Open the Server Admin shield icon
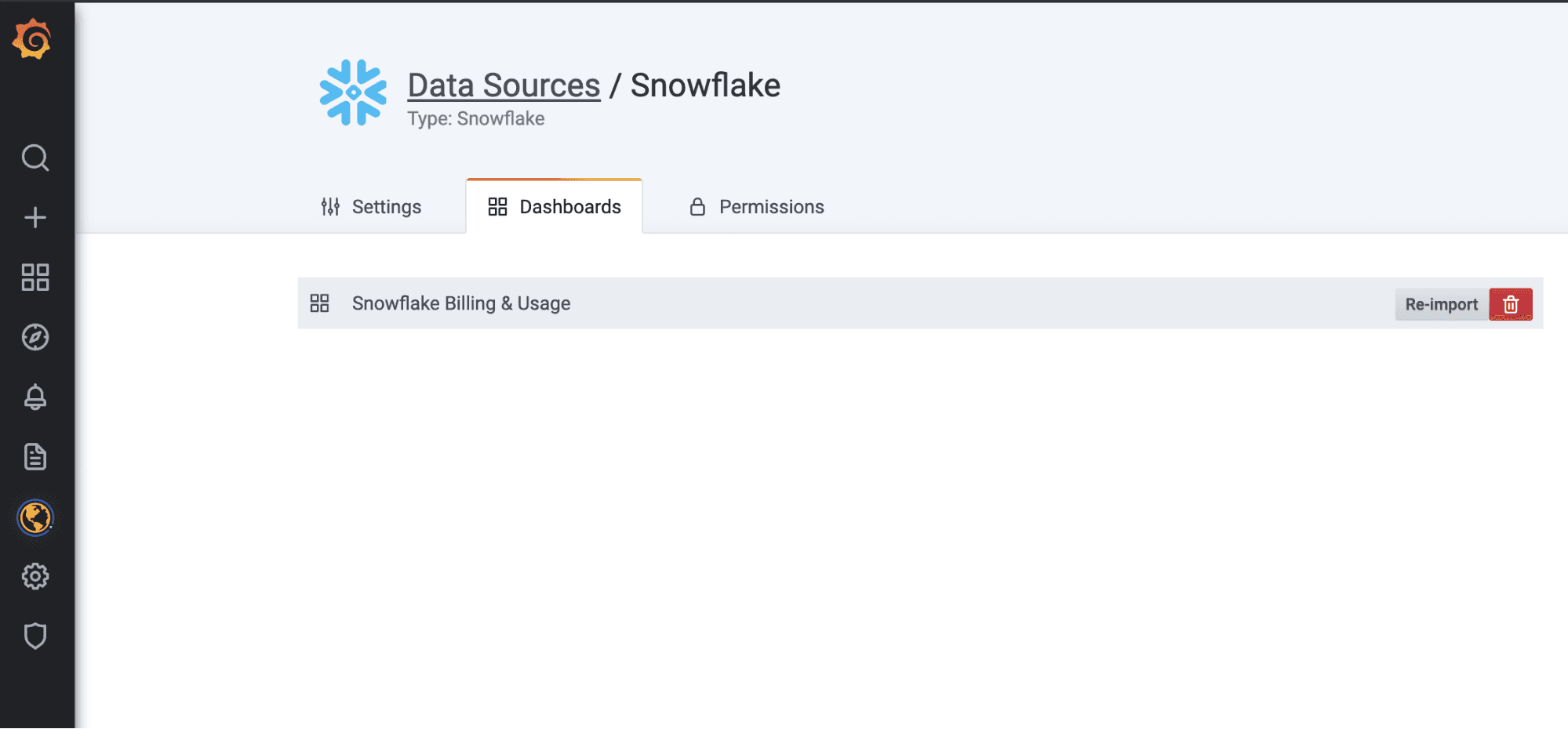 [x=35, y=636]
